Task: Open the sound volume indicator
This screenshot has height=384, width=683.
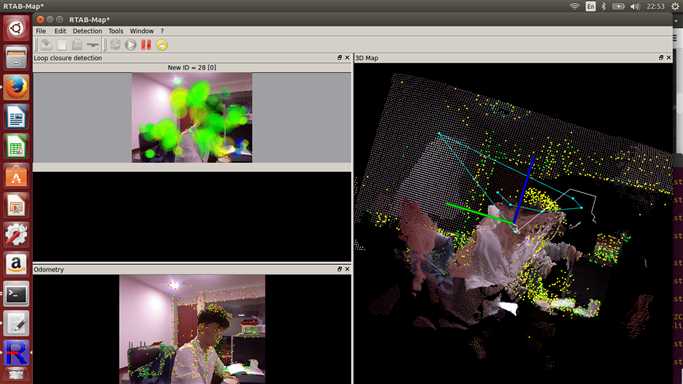Action: (x=635, y=6)
